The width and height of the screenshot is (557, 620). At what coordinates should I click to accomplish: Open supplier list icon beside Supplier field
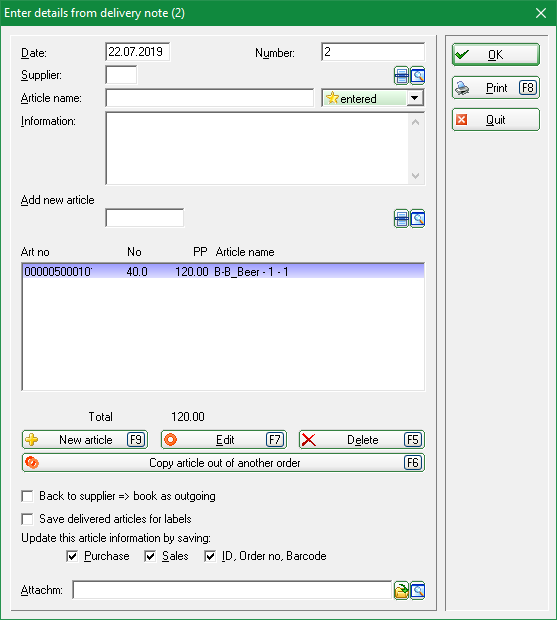point(401,76)
